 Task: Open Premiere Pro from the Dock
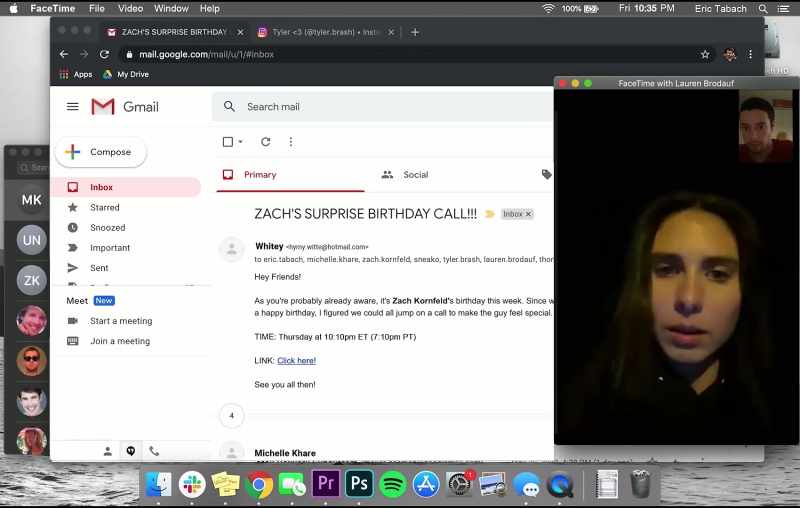pos(326,483)
